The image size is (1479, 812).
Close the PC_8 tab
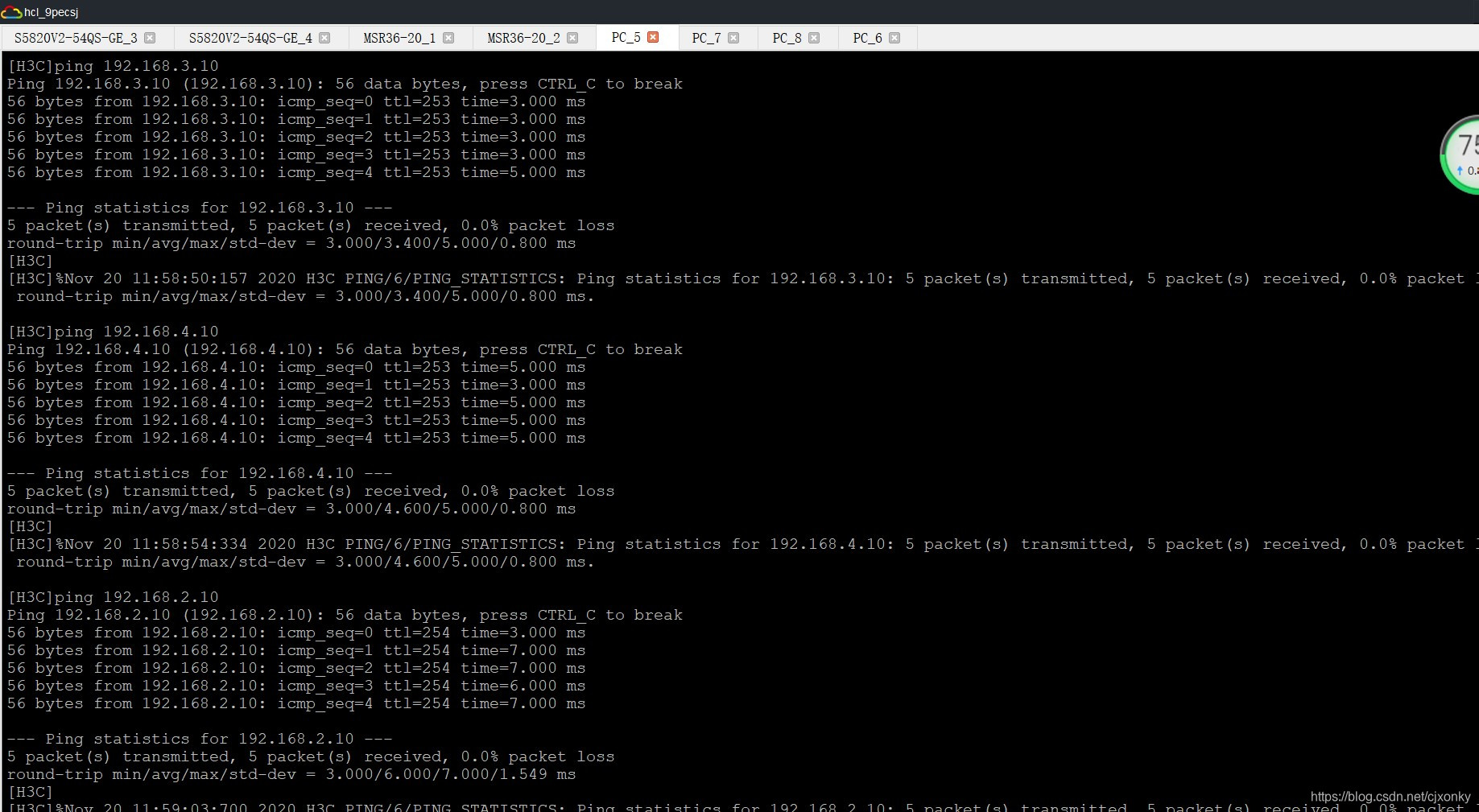click(814, 38)
